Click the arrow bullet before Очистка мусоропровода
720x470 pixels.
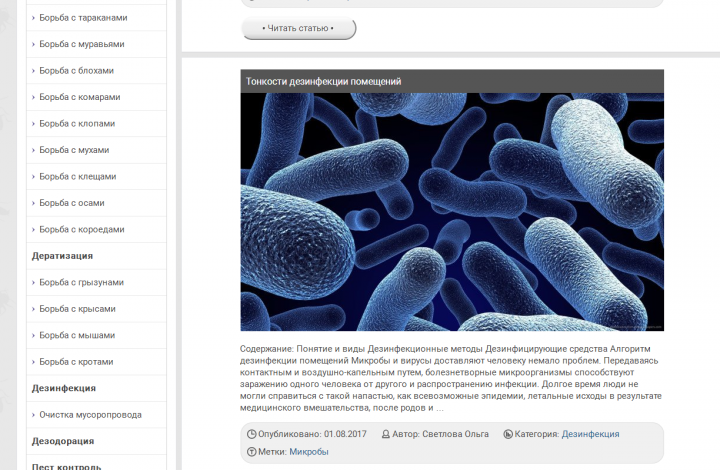33,415
